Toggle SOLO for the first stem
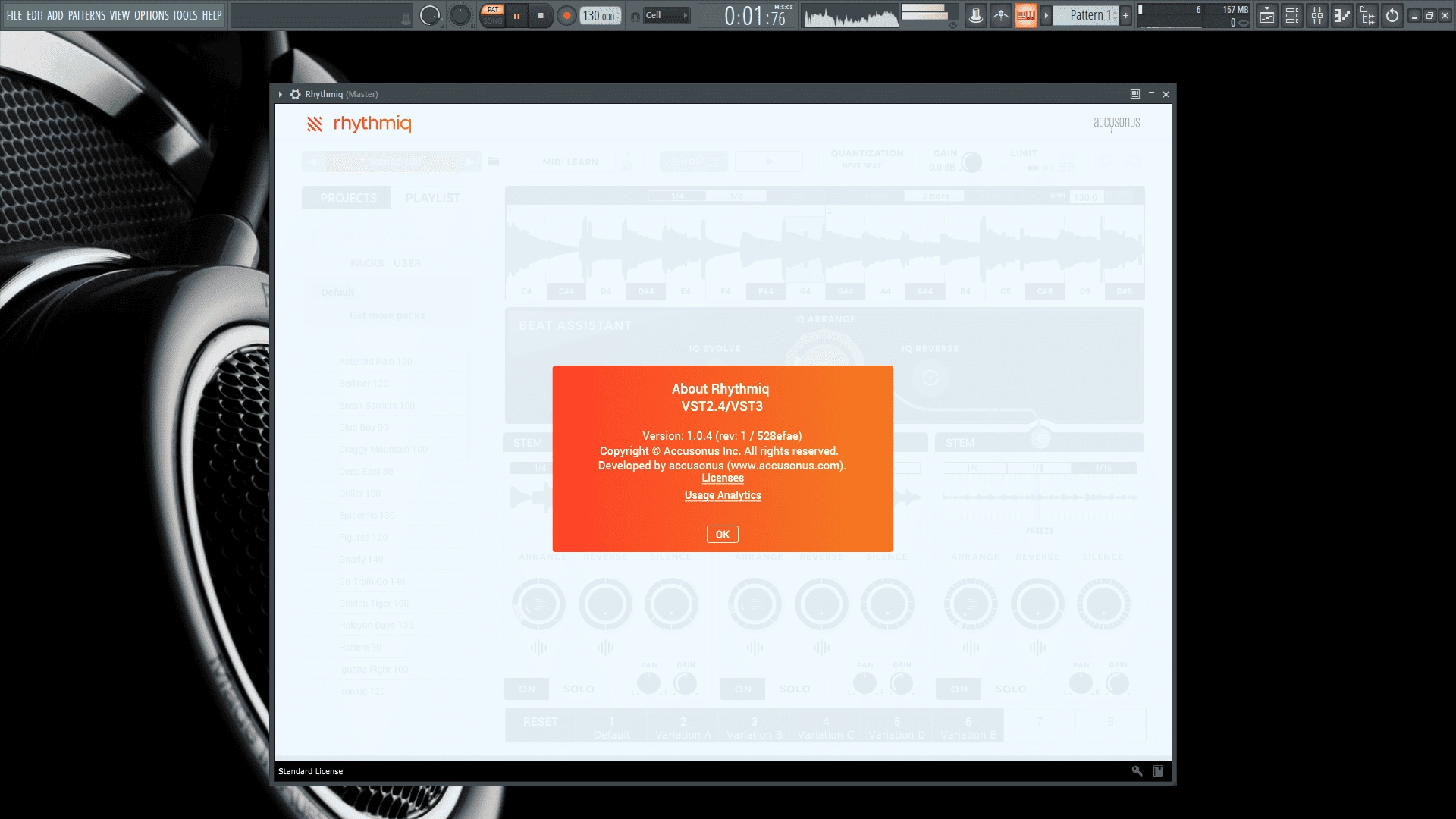Viewport: 1456px width, 819px height. point(579,689)
